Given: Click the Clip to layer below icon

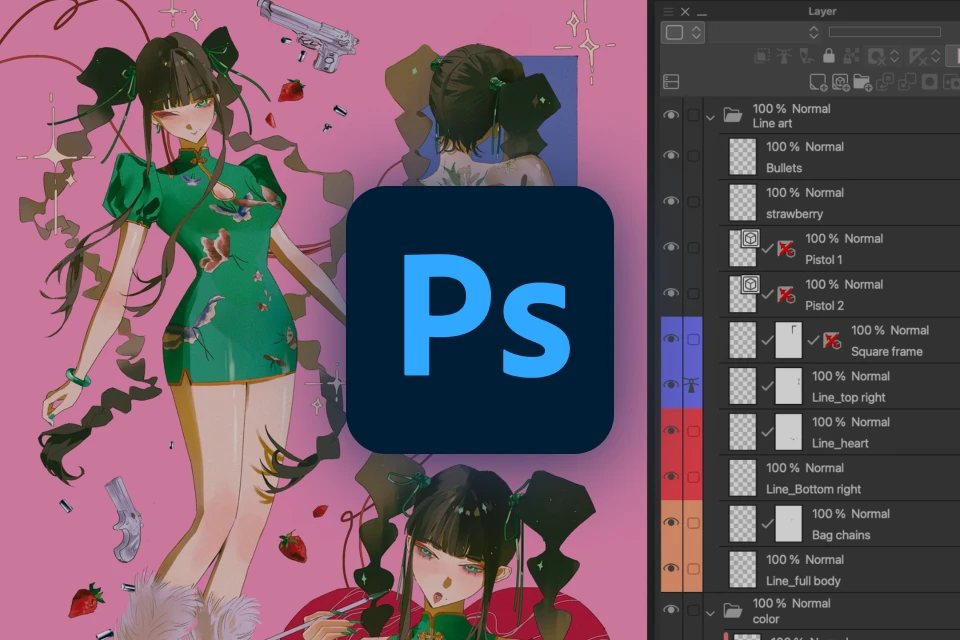Looking at the screenshot, I should tap(762, 56).
